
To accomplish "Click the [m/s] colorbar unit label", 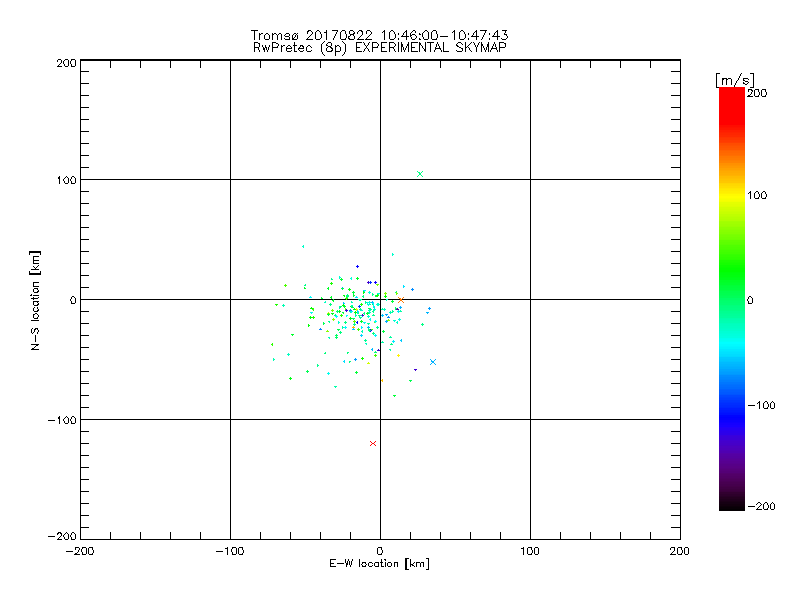I will [735, 80].
